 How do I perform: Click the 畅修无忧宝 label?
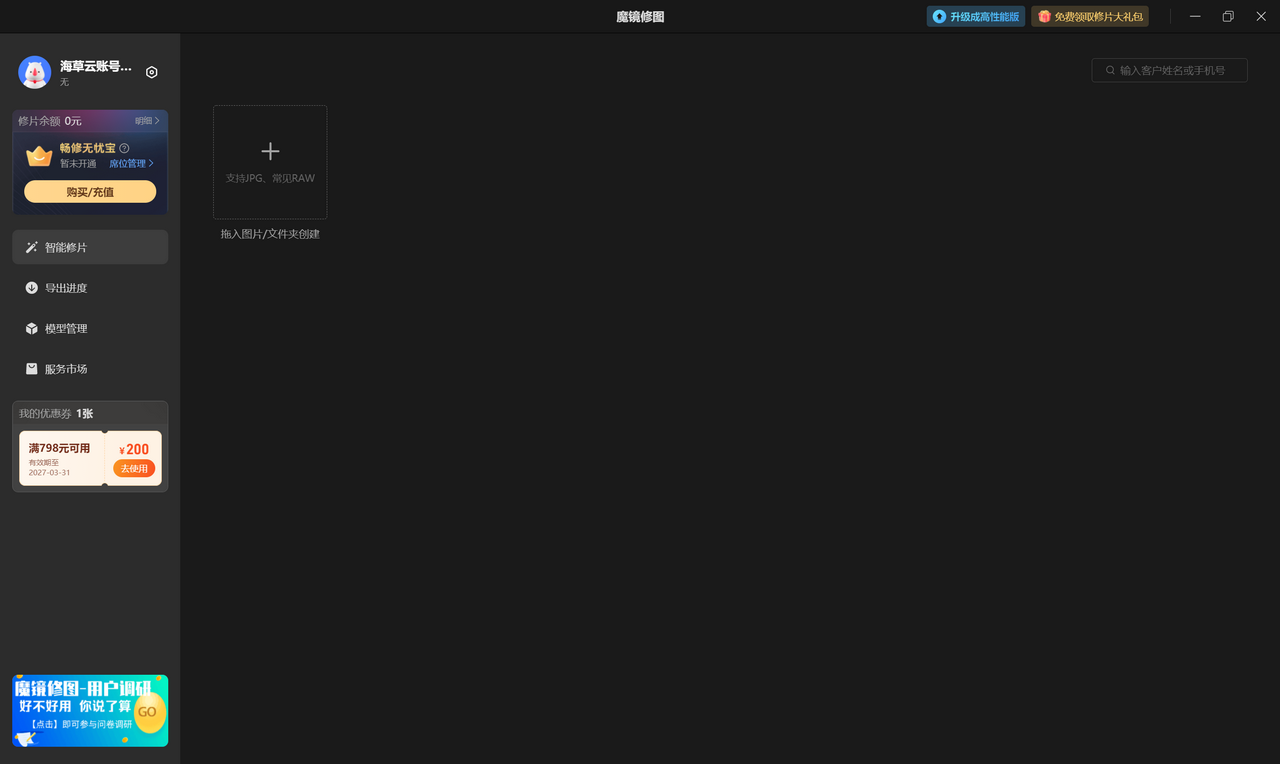pos(88,148)
